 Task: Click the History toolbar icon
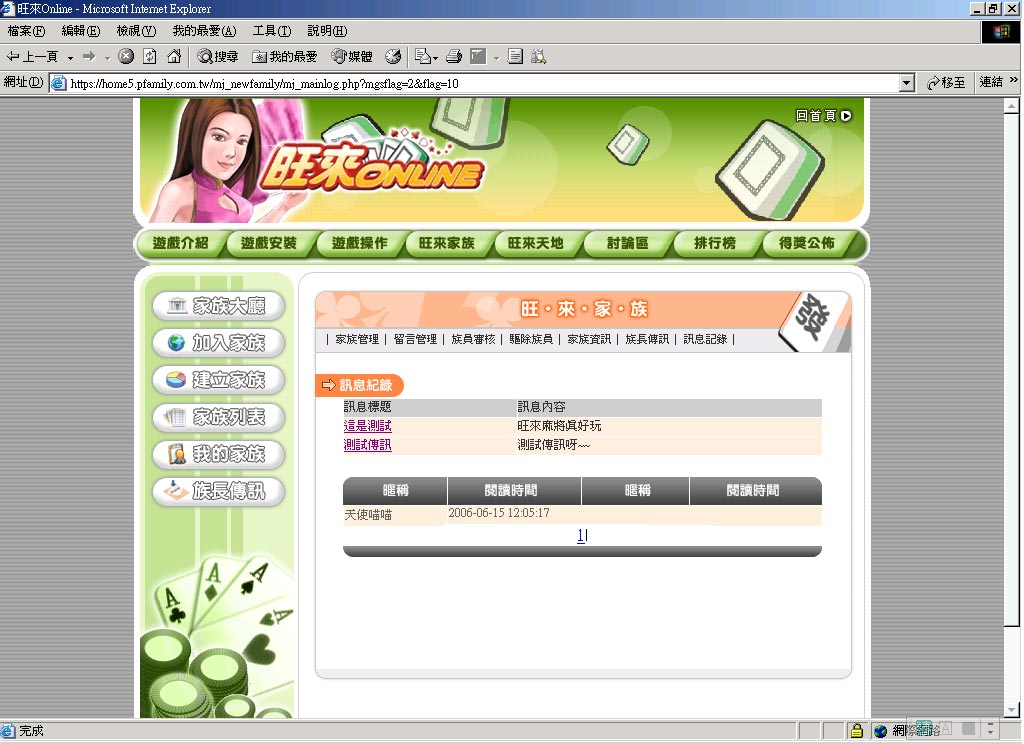[x=393, y=57]
